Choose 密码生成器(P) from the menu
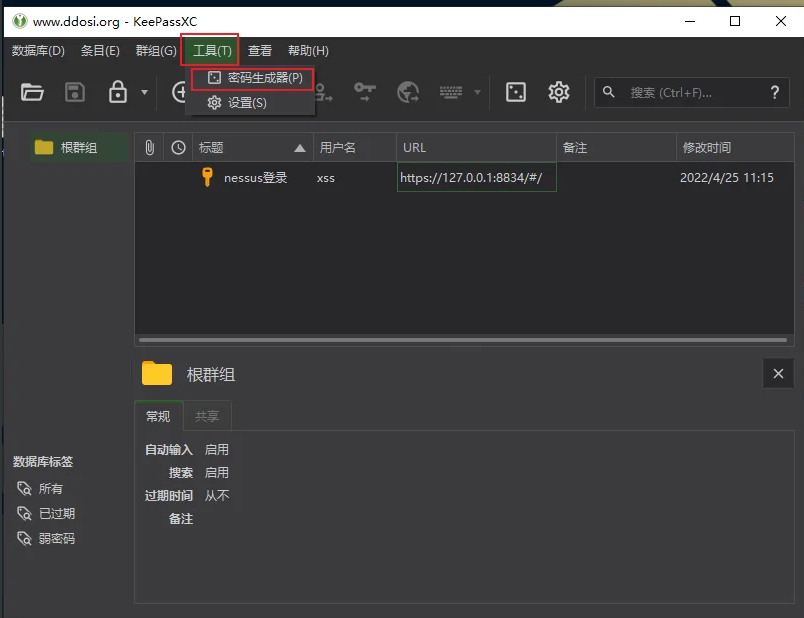This screenshot has height=618, width=804. point(253,78)
